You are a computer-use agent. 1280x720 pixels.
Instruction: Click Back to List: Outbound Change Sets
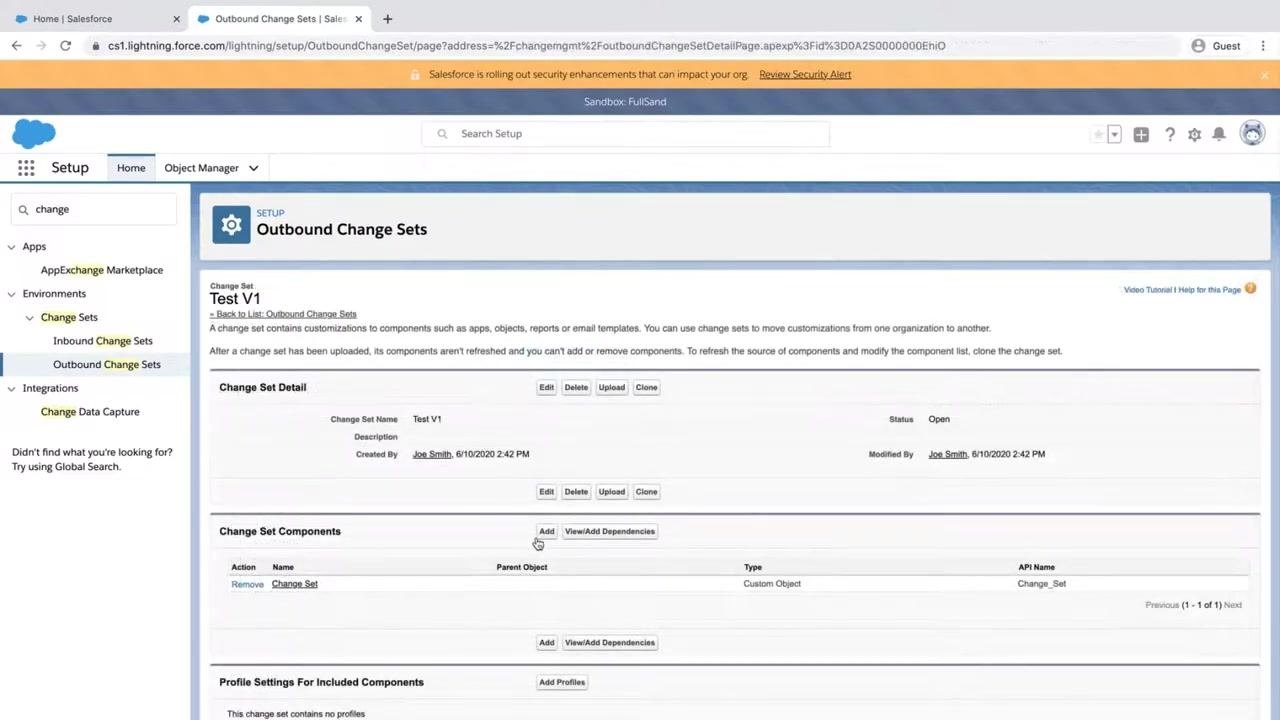tap(283, 314)
